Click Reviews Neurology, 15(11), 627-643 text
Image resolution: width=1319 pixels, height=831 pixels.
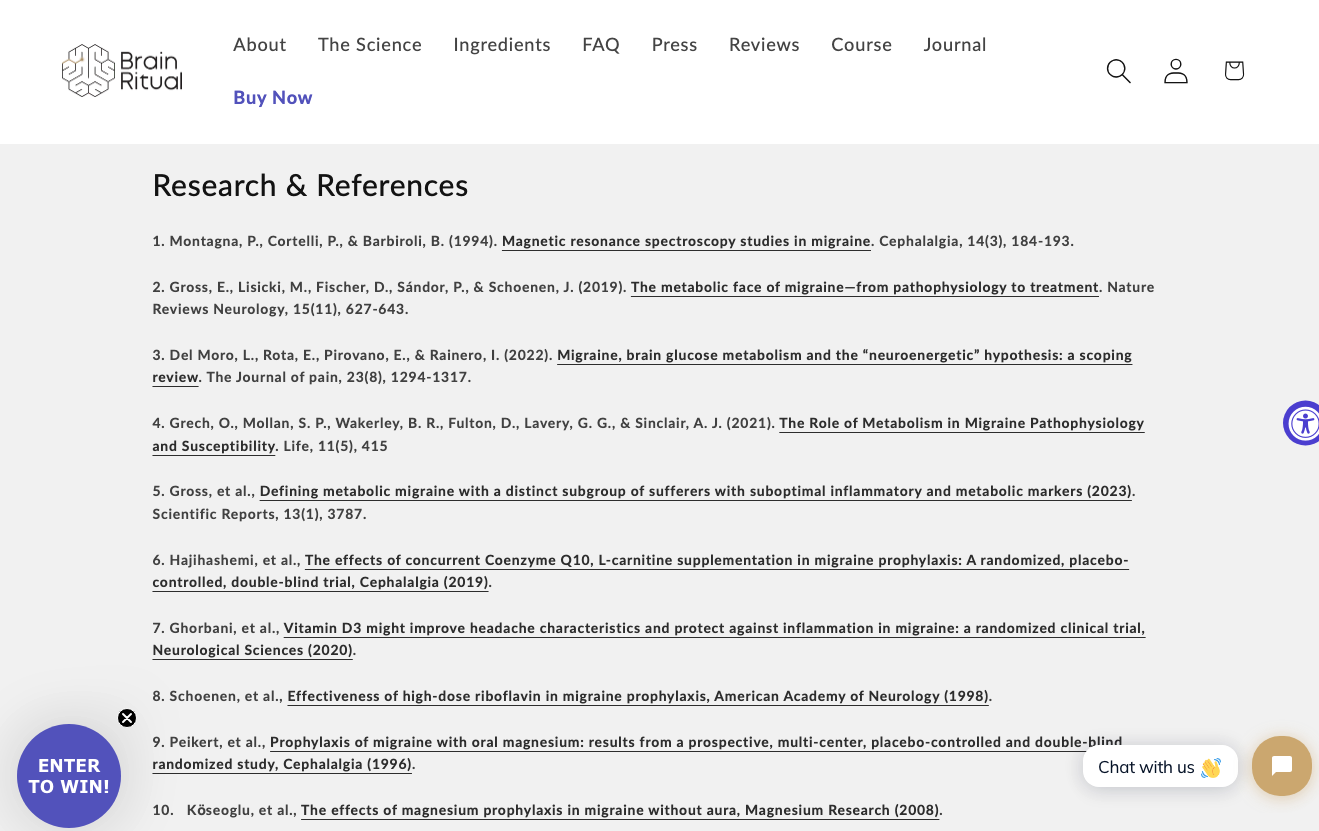coord(280,309)
